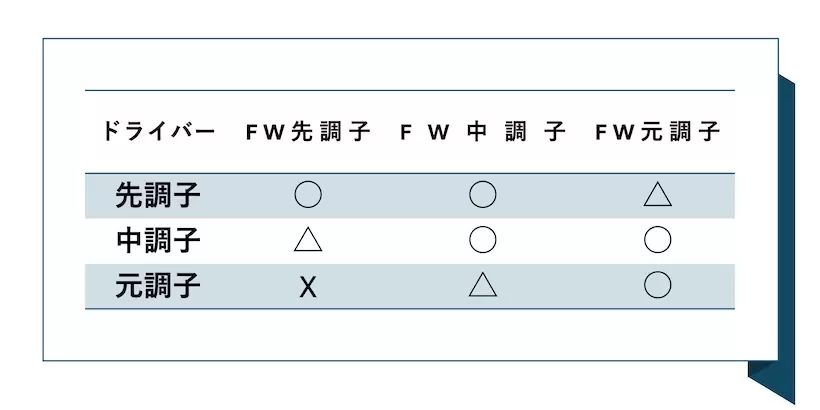Click the 元調子 row label
The width and height of the screenshot is (820, 410).
159,287
